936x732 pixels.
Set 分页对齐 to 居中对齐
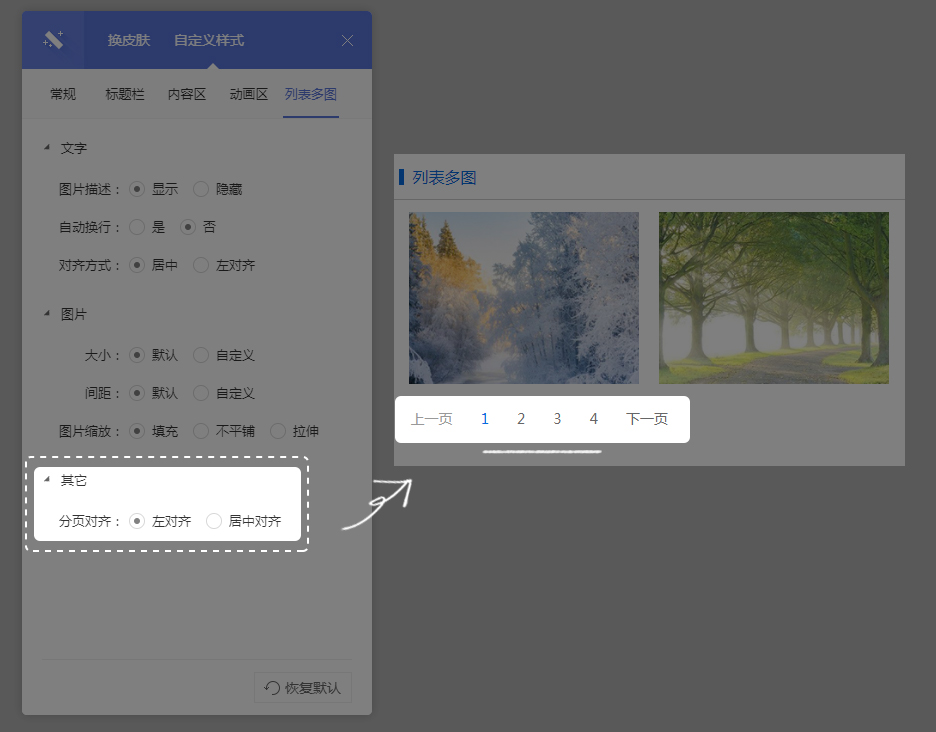214,521
